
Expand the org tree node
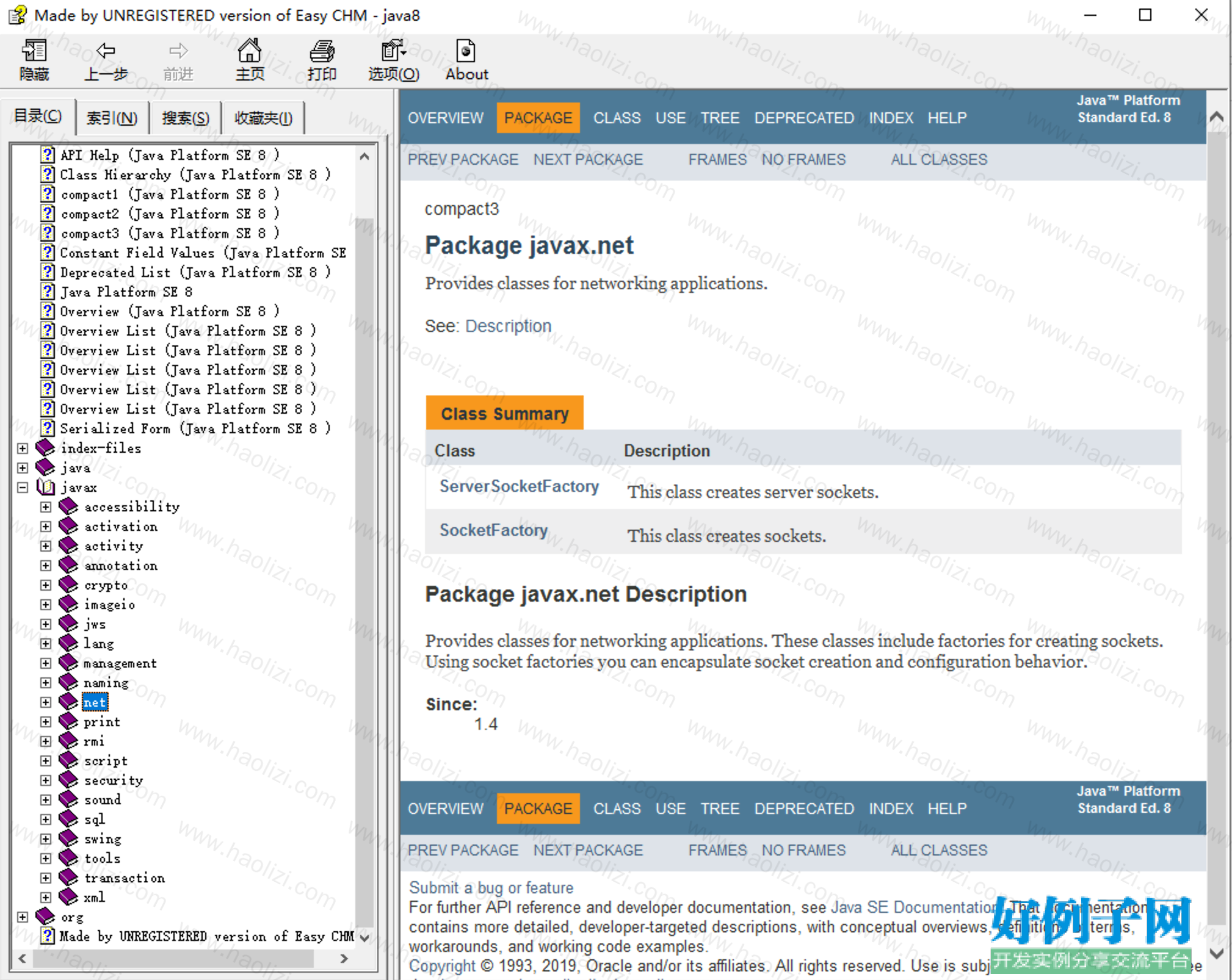pyautogui.click(x=23, y=917)
